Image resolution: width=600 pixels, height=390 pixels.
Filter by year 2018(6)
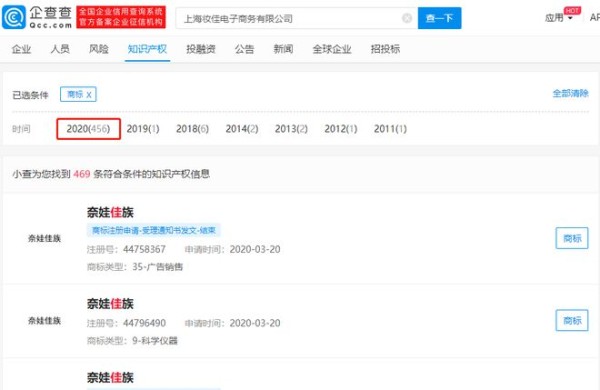click(192, 129)
